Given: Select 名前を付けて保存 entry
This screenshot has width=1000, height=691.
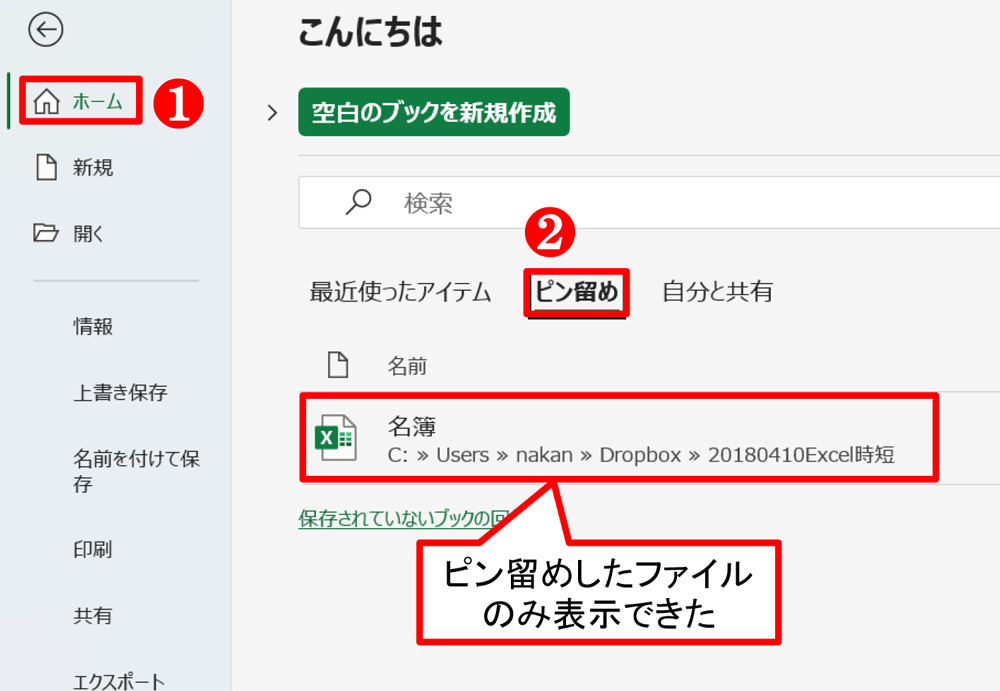Looking at the screenshot, I should coord(136,470).
